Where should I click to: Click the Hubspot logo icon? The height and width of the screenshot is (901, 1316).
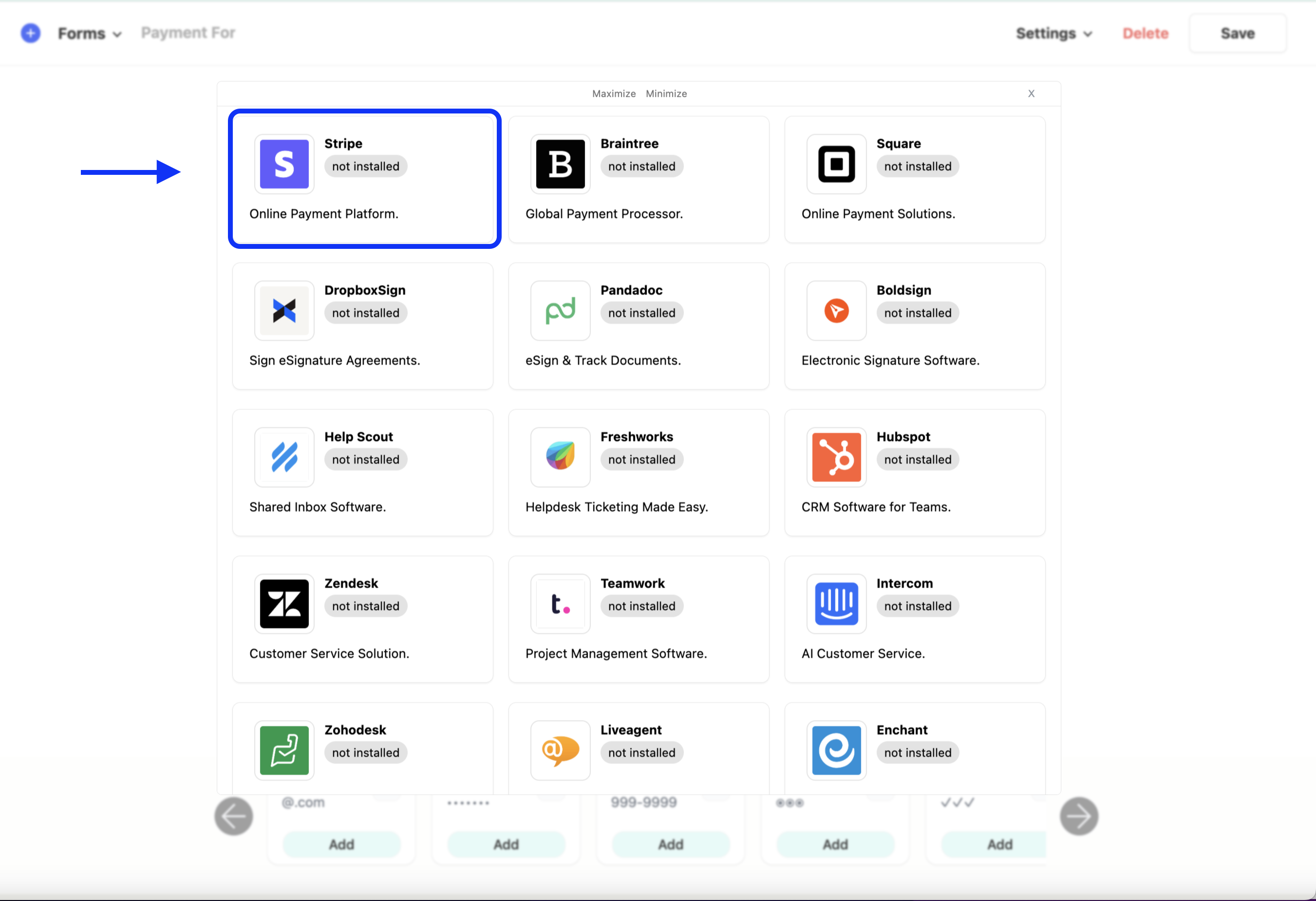coord(836,457)
